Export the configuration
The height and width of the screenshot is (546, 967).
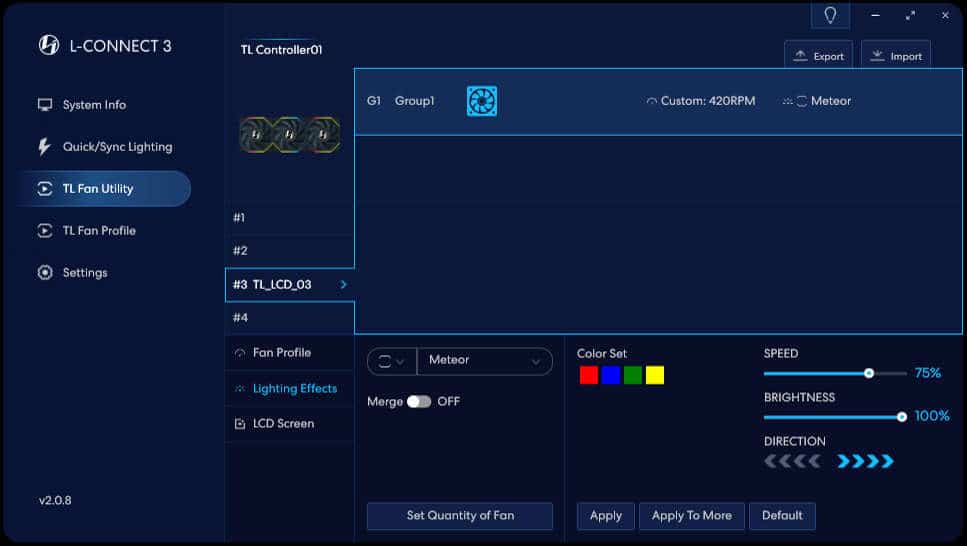click(x=818, y=56)
